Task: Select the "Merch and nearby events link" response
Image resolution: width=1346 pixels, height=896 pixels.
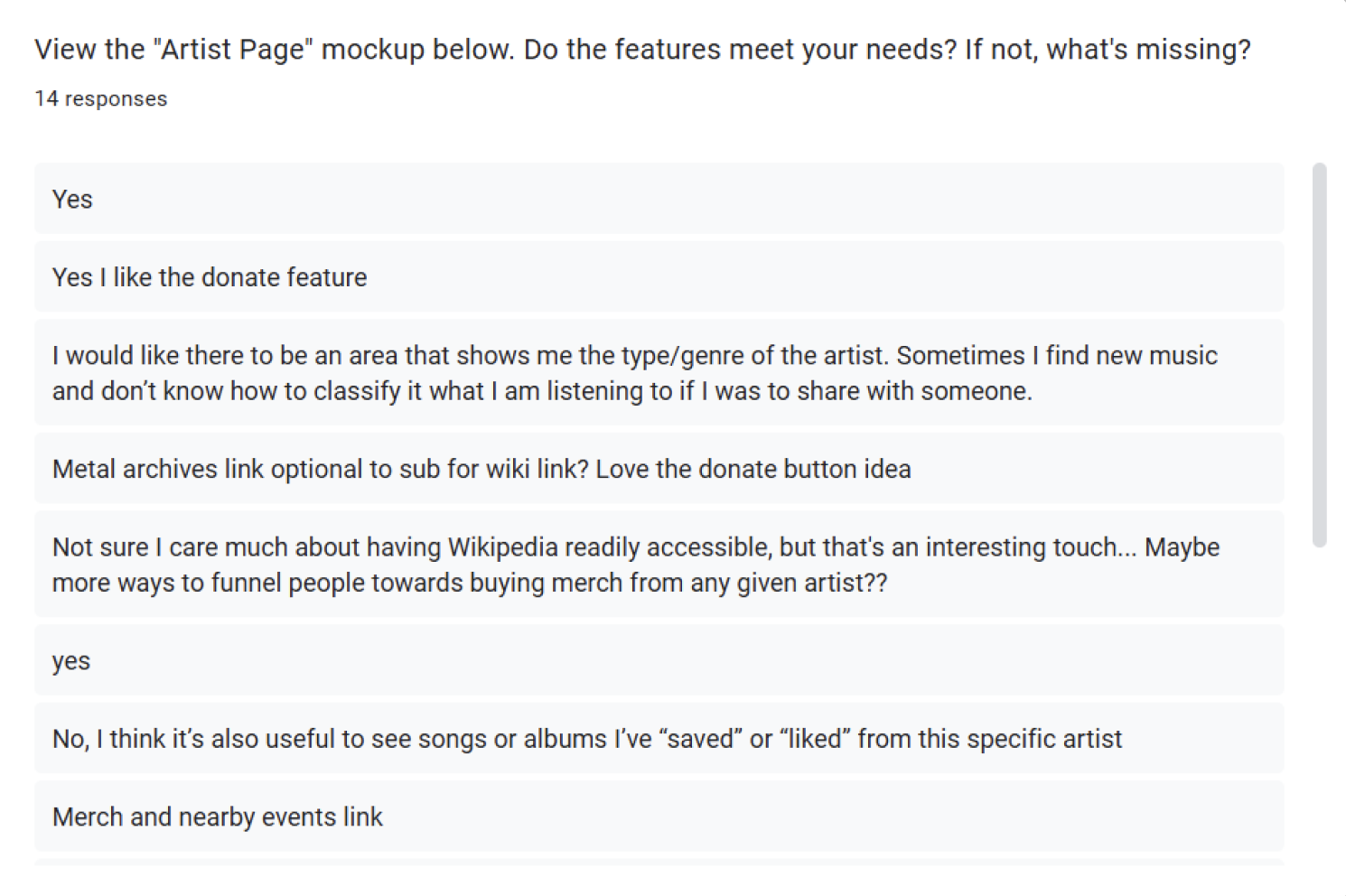Action: (218, 817)
